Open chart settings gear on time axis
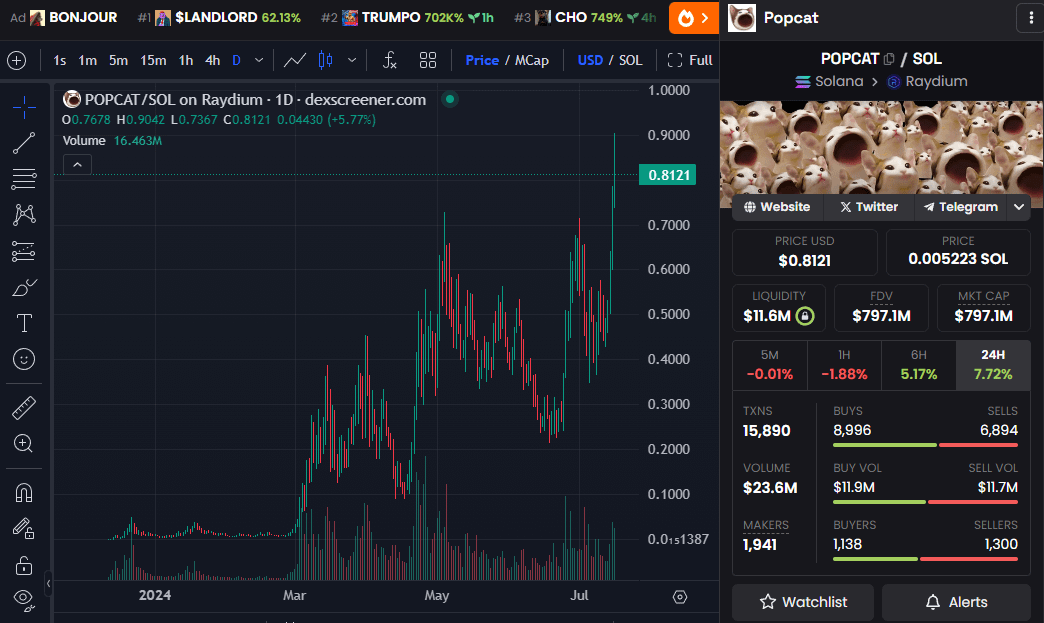This screenshot has width=1044, height=623. (680, 597)
